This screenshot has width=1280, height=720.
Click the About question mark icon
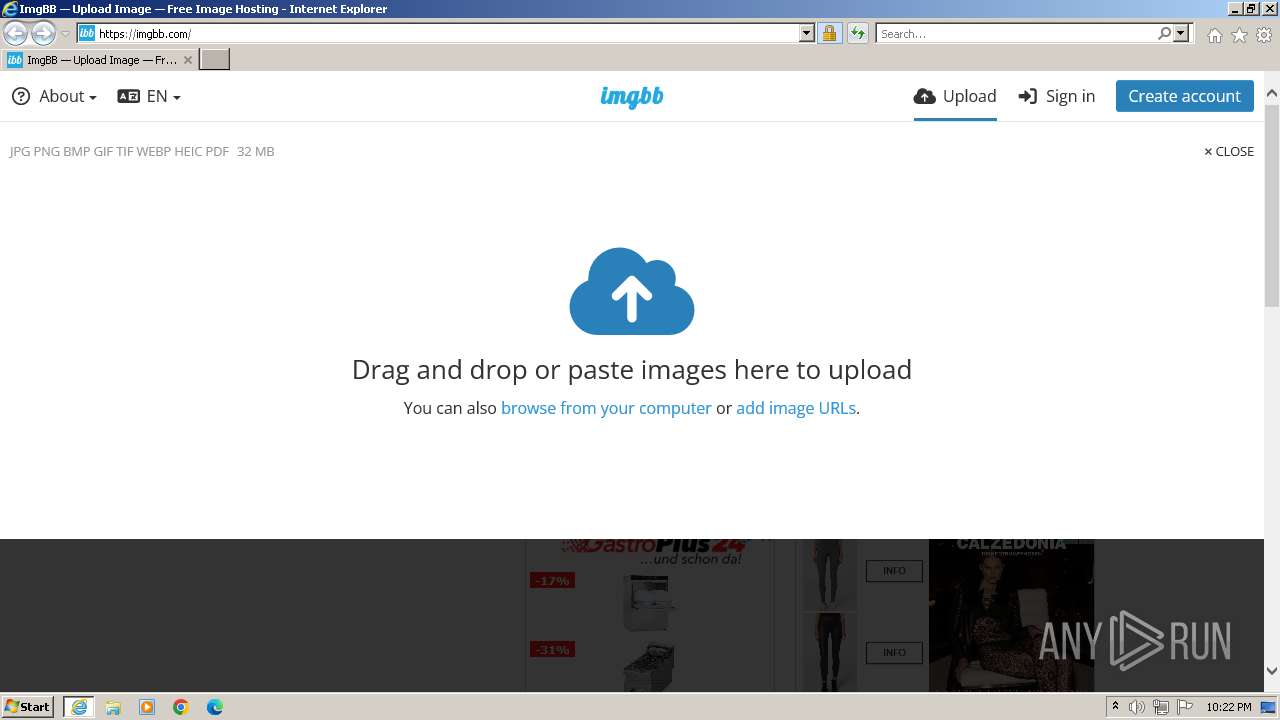coord(21,96)
